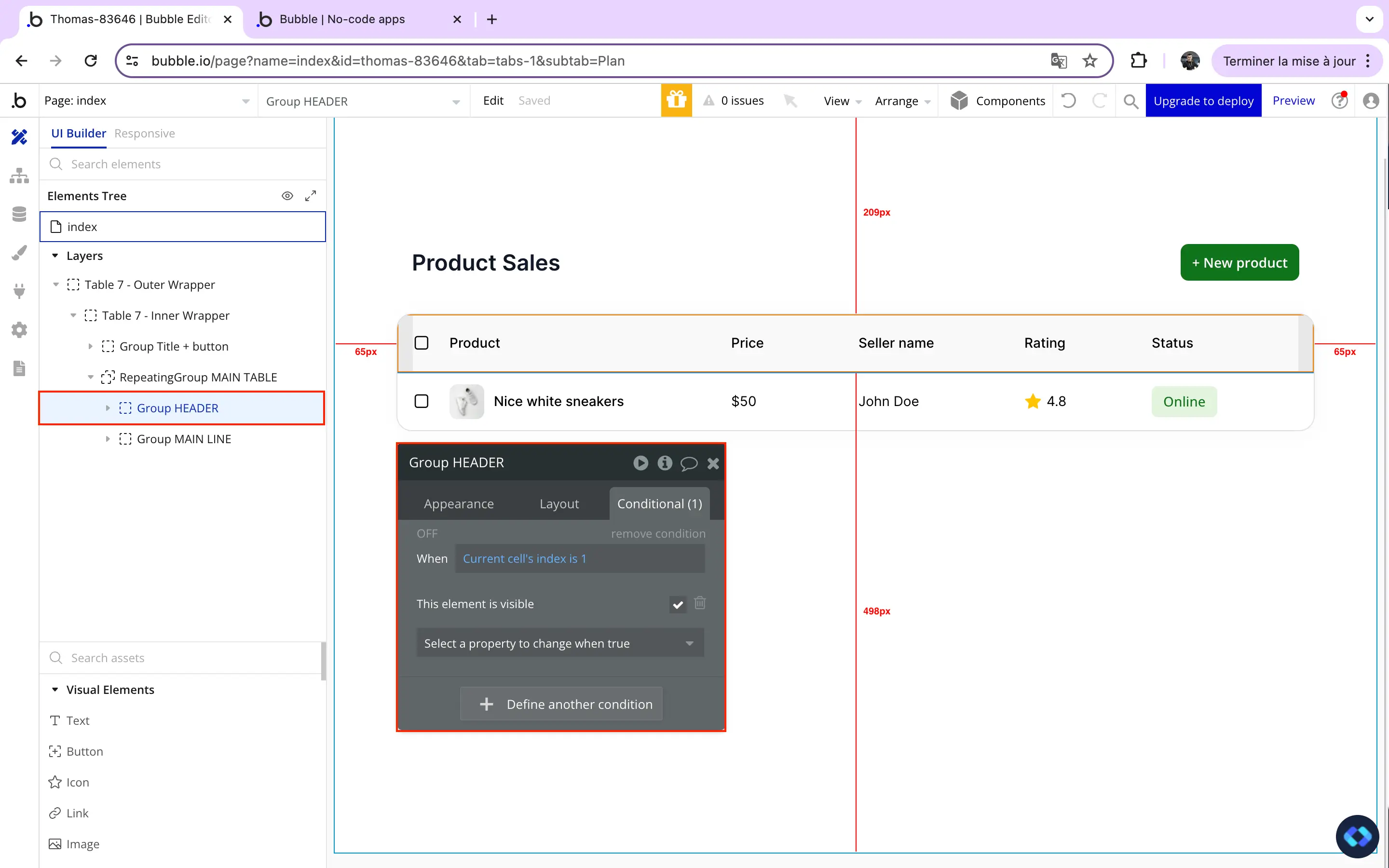Image resolution: width=1389 pixels, height=868 pixels.
Task: Open the help question mark icon
Action: pyautogui.click(x=1340, y=100)
